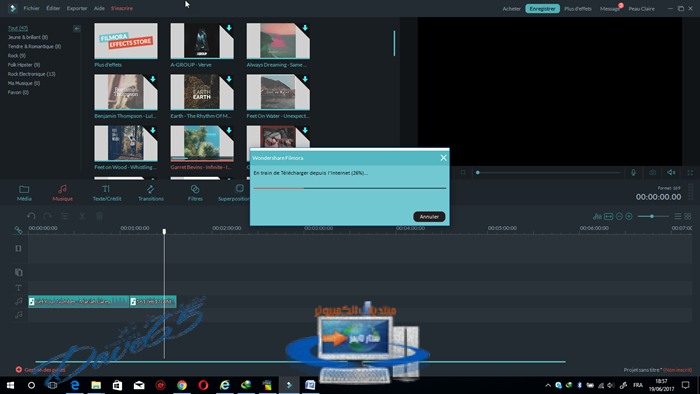
Task: Click the Acheter button
Action: (x=512, y=8)
